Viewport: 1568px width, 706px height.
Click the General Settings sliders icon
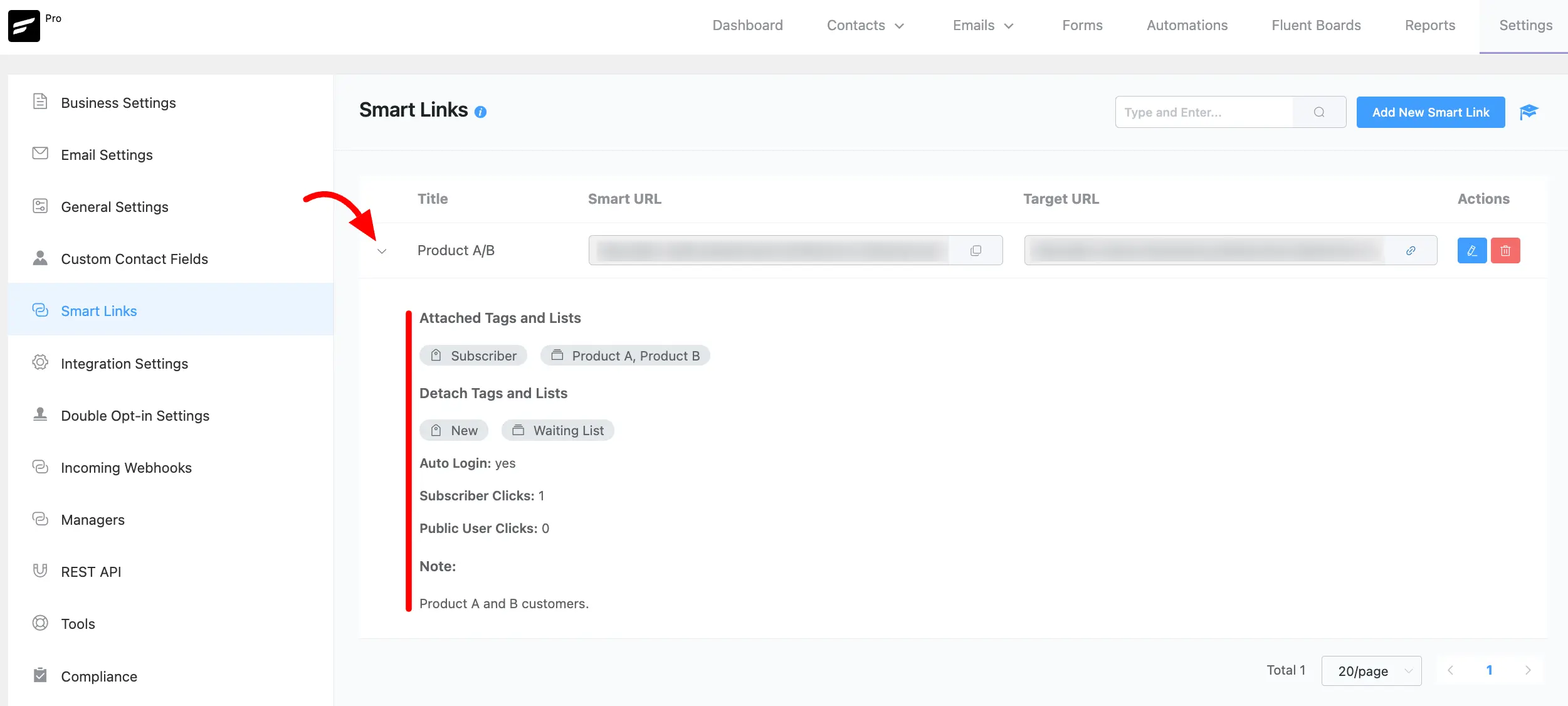40,206
